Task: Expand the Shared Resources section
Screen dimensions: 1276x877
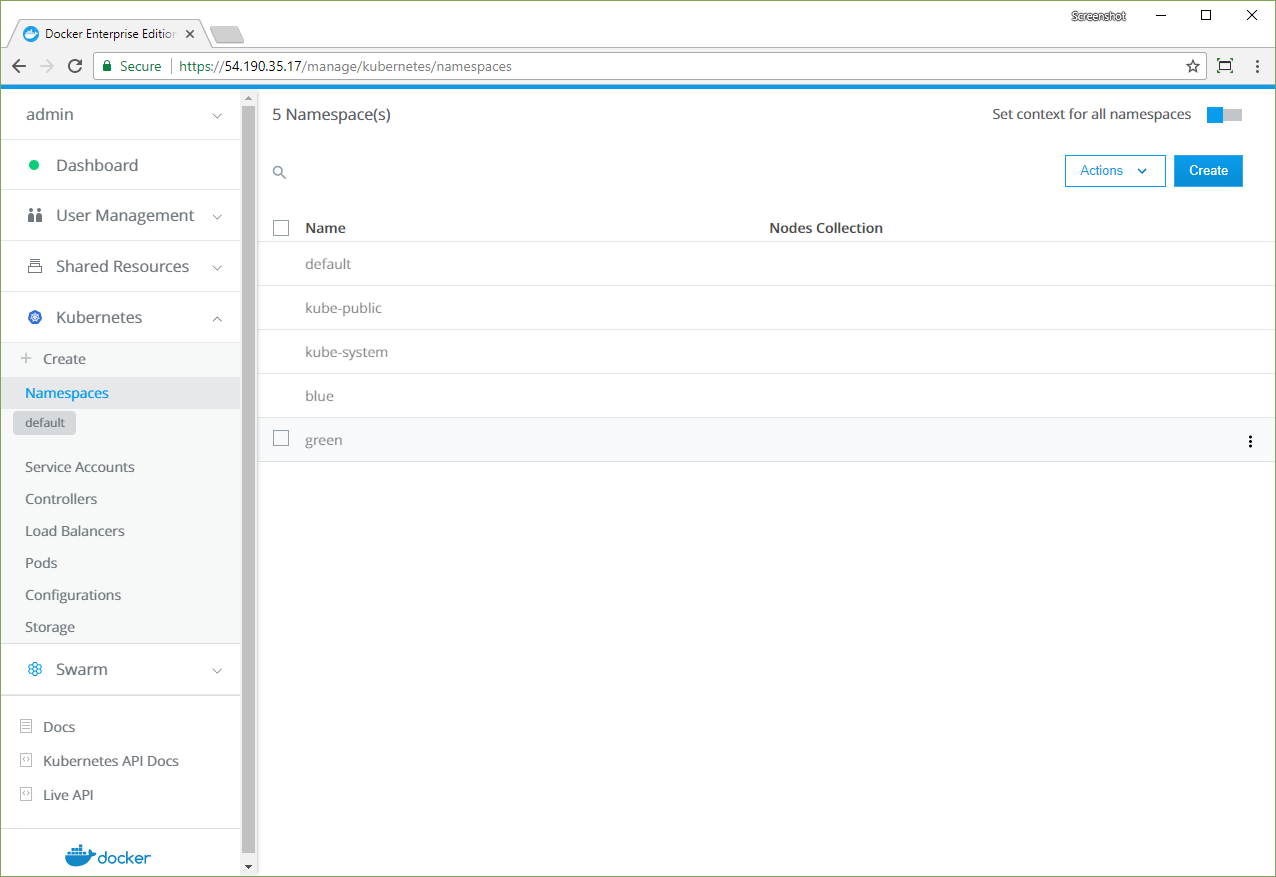Action: pyautogui.click(x=122, y=267)
